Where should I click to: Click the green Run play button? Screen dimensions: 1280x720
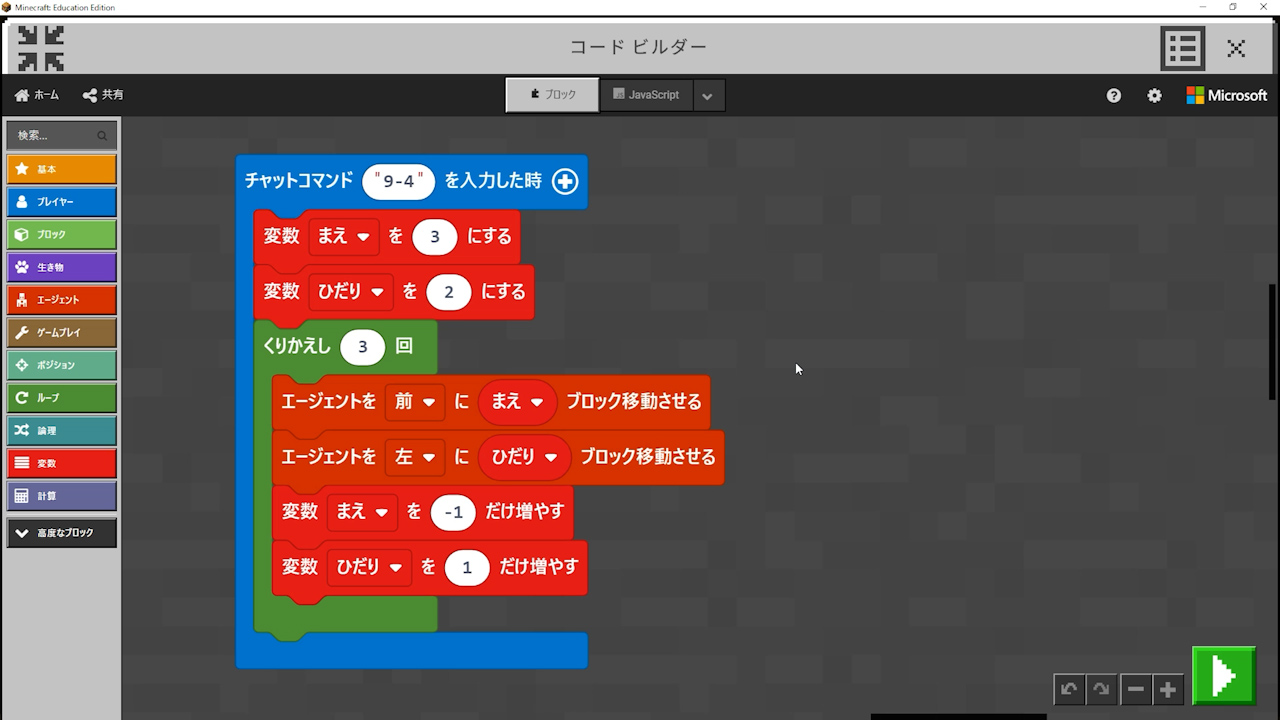[x=1223, y=676]
